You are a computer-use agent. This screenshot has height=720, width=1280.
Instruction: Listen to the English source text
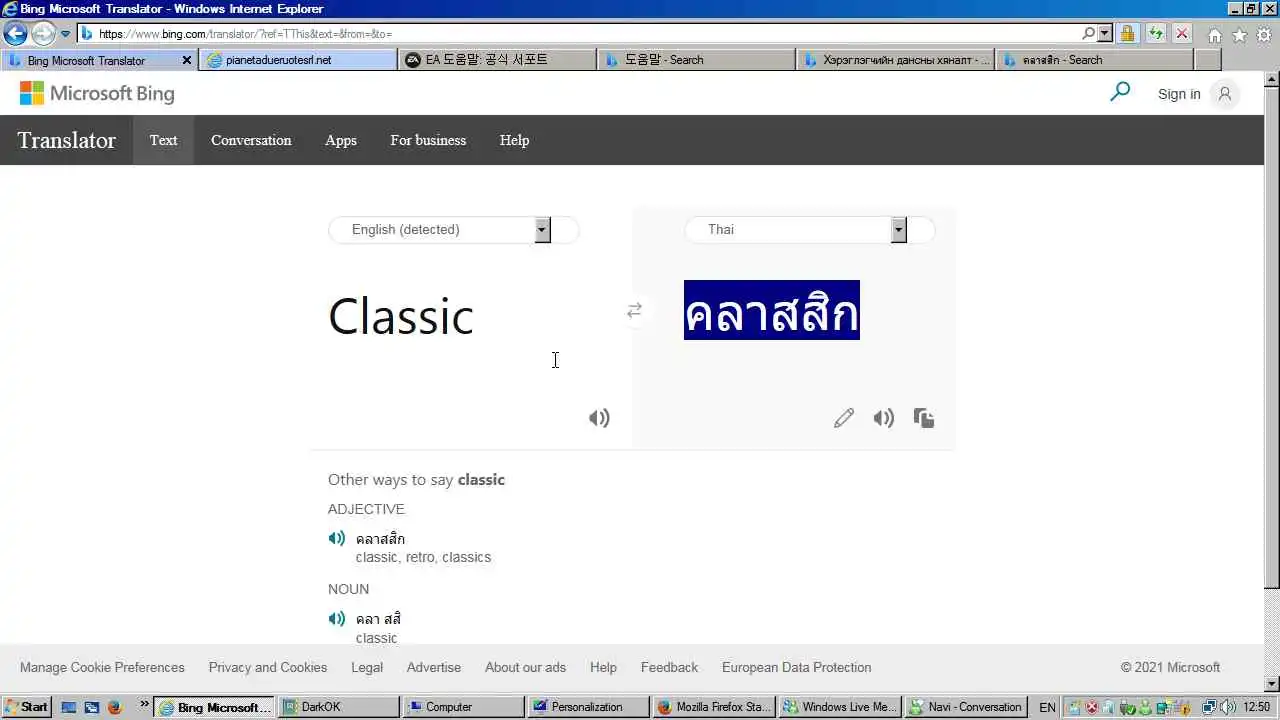click(x=599, y=418)
